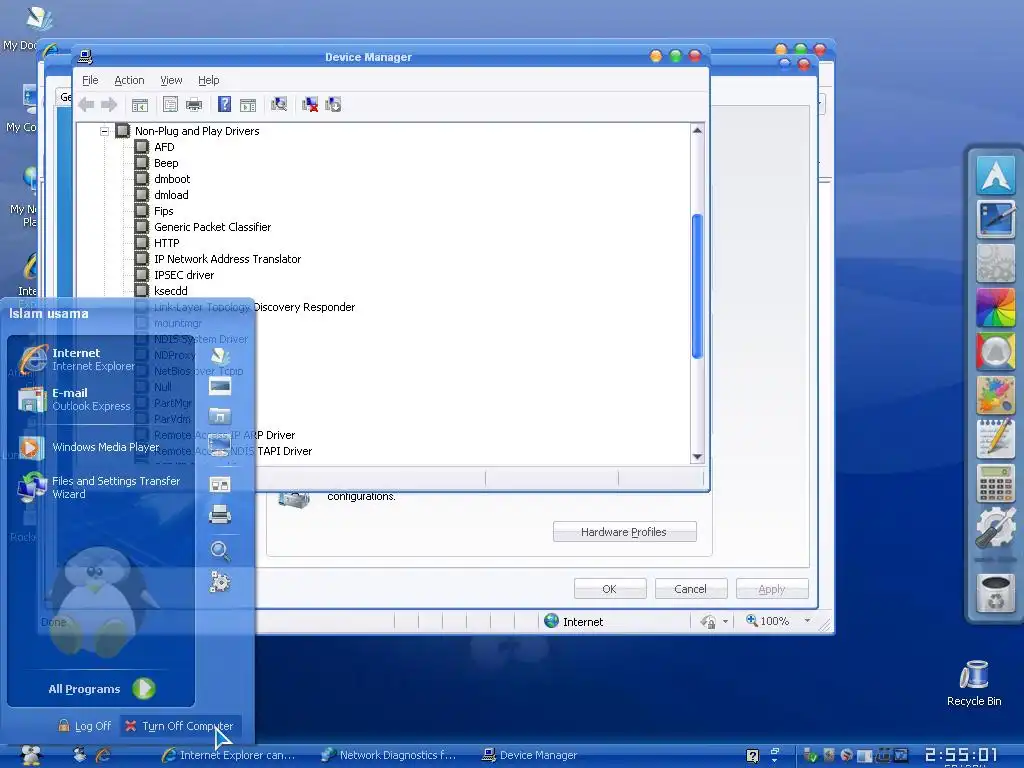The image size is (1024, 768).
Task: Click the Properties toolbar icon in Device Manager
Action: [170, 104]
